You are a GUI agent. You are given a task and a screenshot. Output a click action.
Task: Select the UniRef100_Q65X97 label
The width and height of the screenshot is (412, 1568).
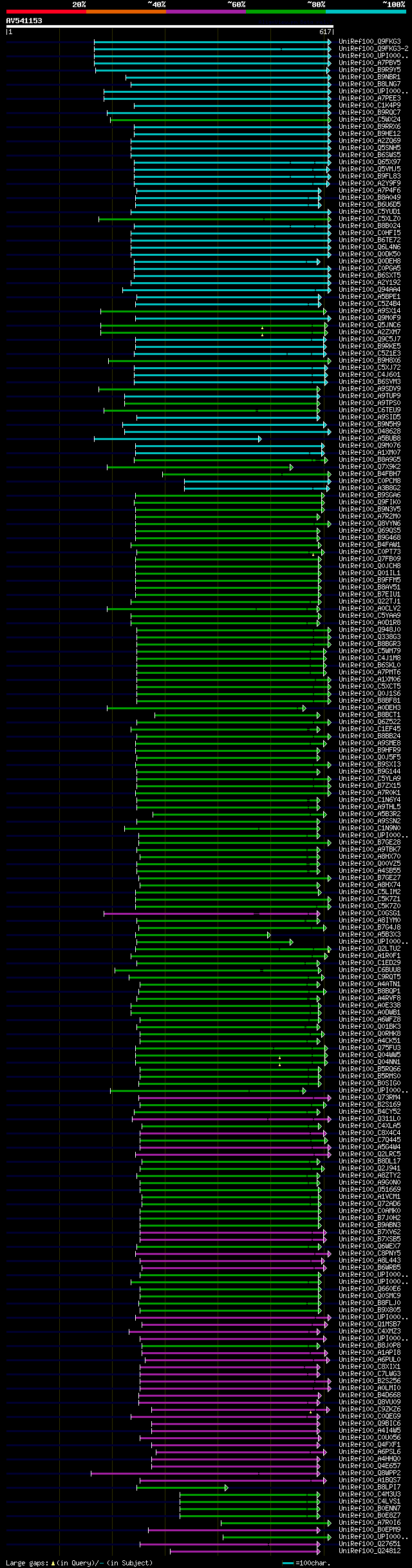pos(370,162)
